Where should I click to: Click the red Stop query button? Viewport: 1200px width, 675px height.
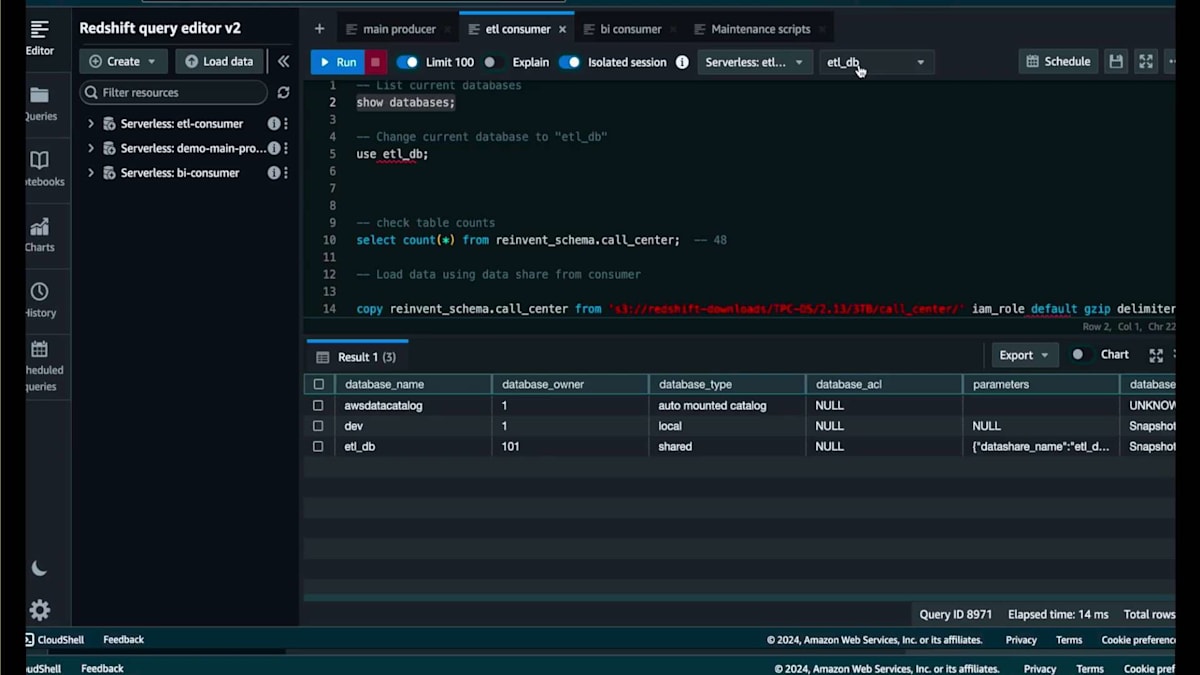[x=375, y=62]
